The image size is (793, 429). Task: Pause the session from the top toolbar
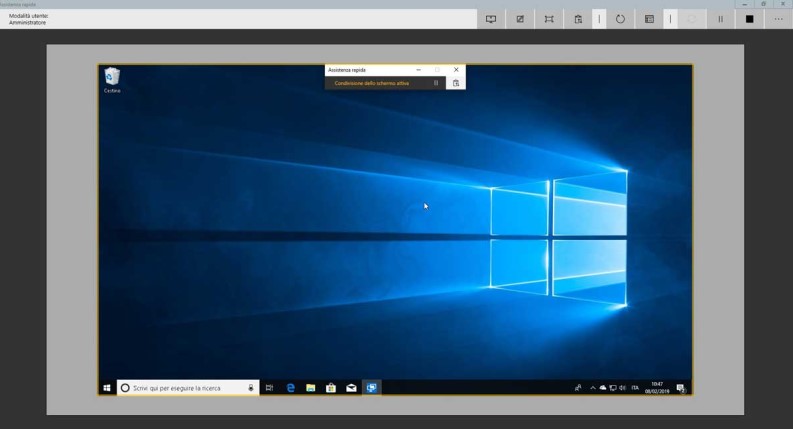point(721,19)
